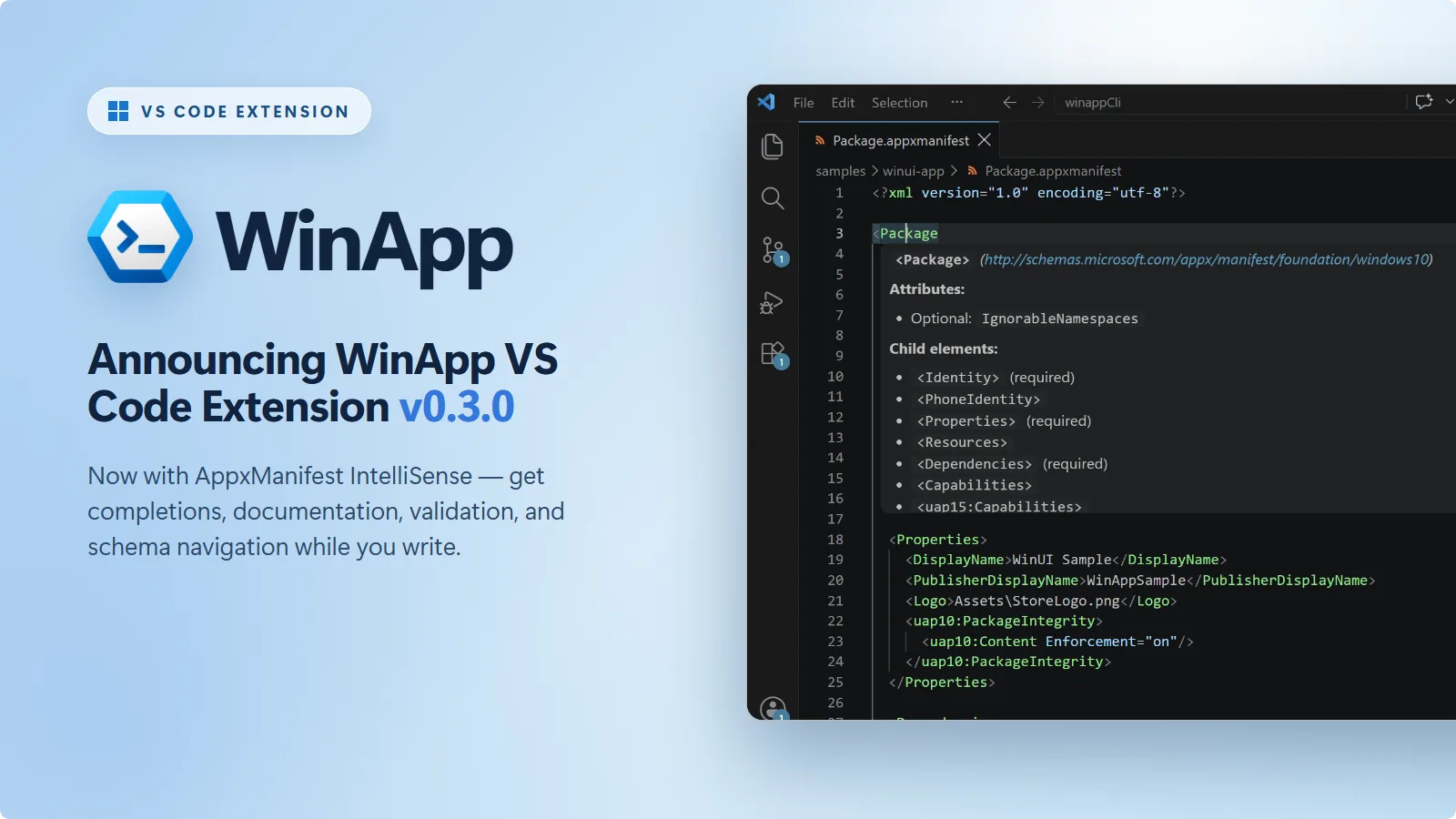This screenshot has width=1456, height=819.
Task: Open the Selection menu
Action: pos(899,103)
